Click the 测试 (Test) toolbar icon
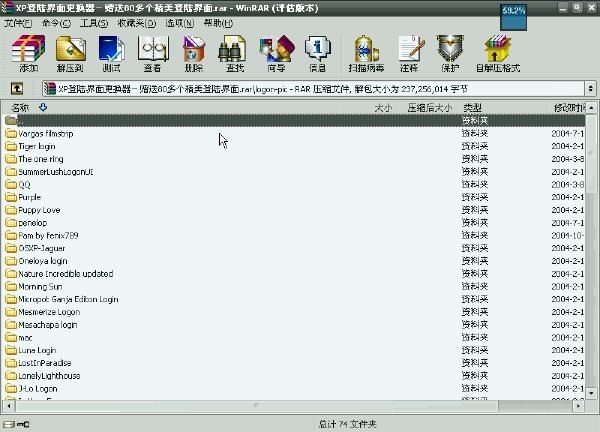600x432 pixels. [111, 54]
